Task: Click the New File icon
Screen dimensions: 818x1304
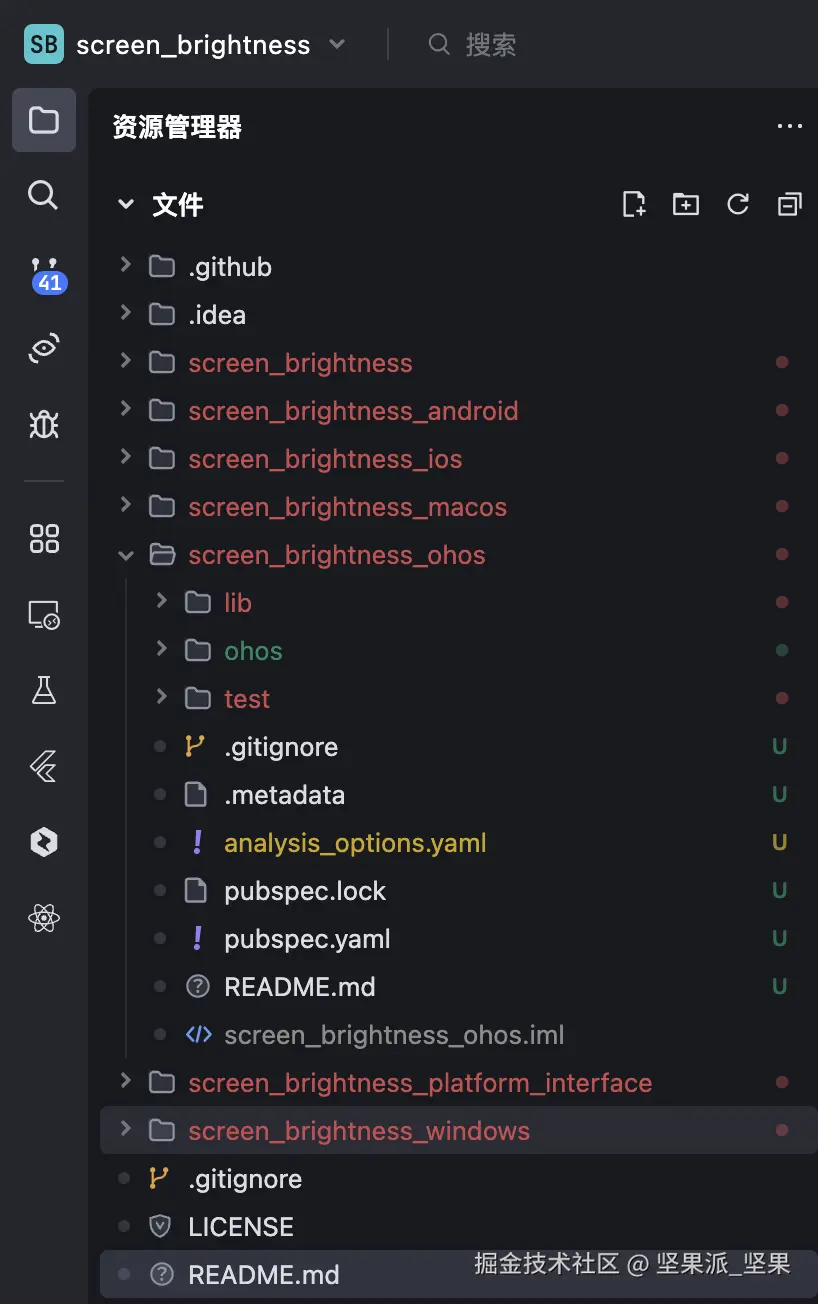Action: (634, 204)
